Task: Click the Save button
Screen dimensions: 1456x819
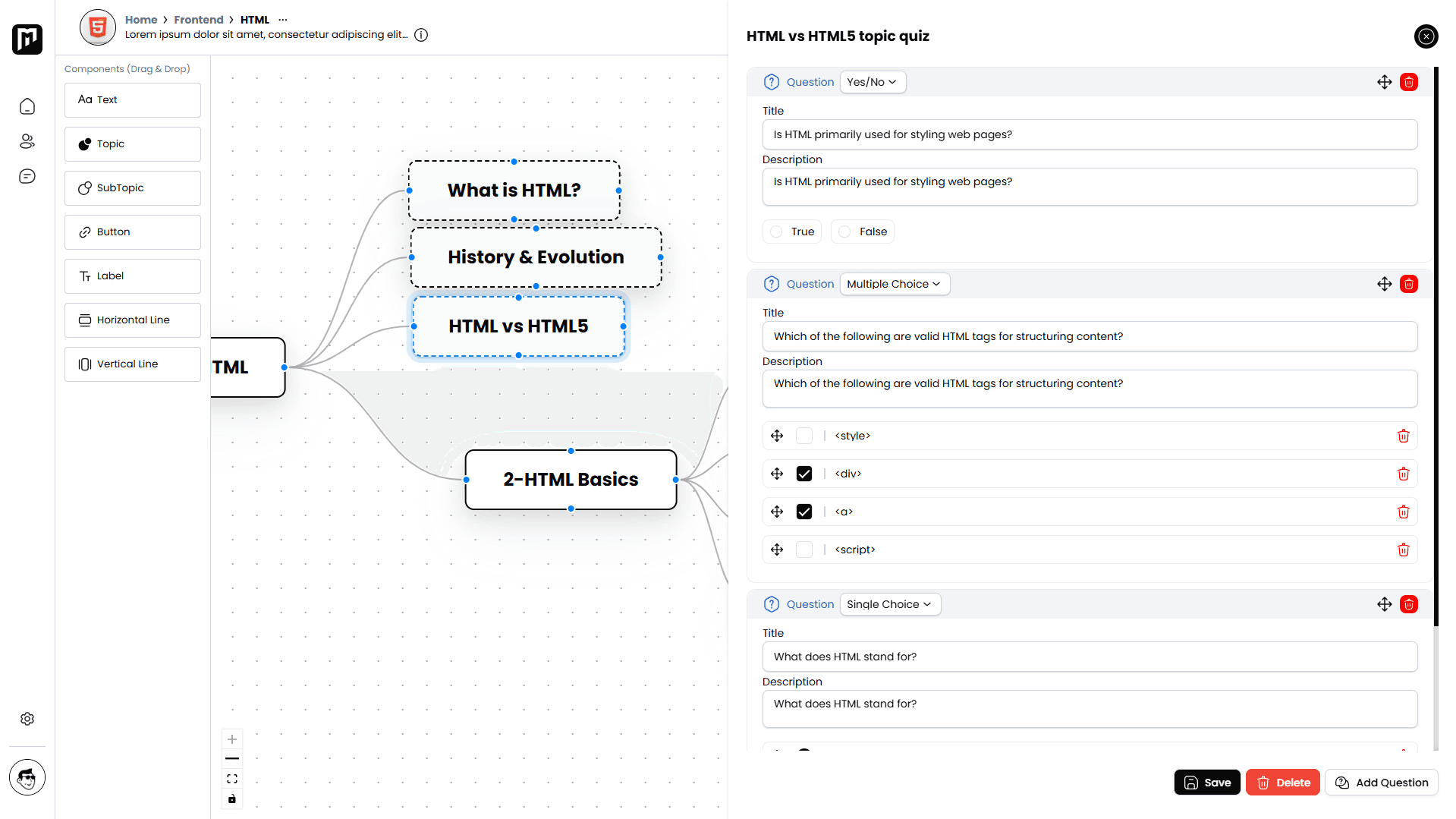Action: click(1206, 782)
